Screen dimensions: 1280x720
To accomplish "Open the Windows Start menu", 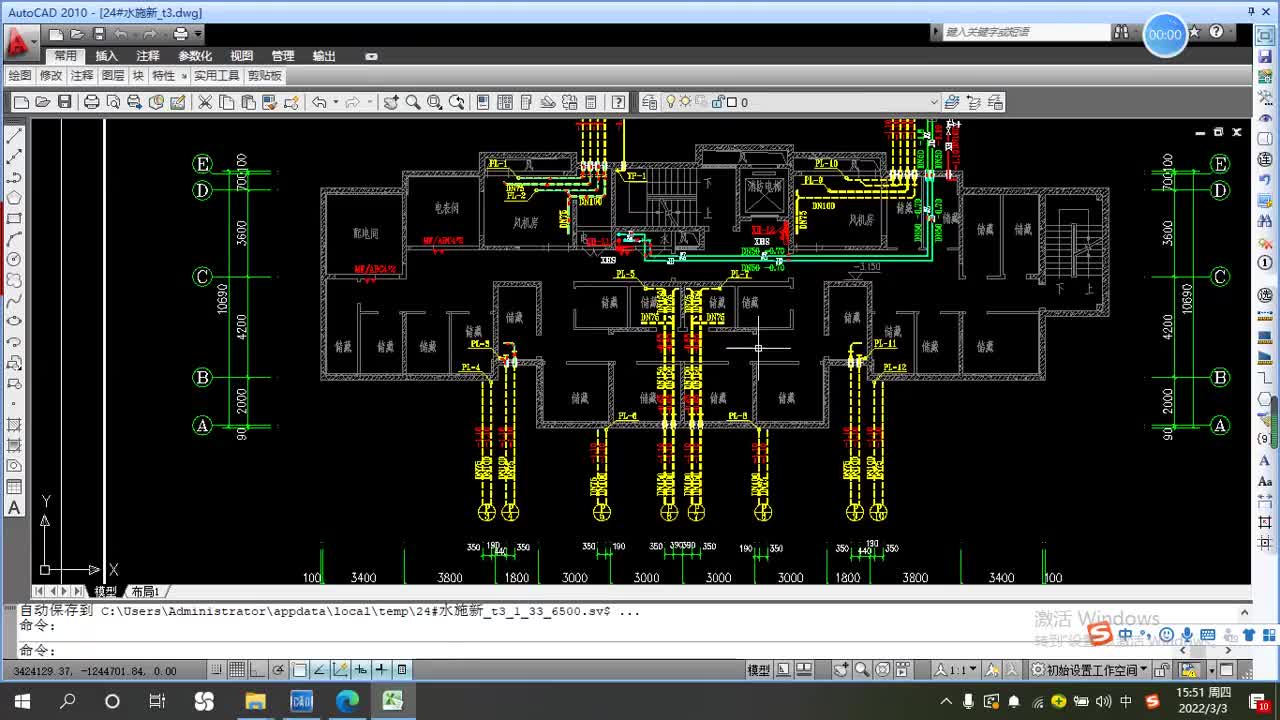I will point(22,701).
